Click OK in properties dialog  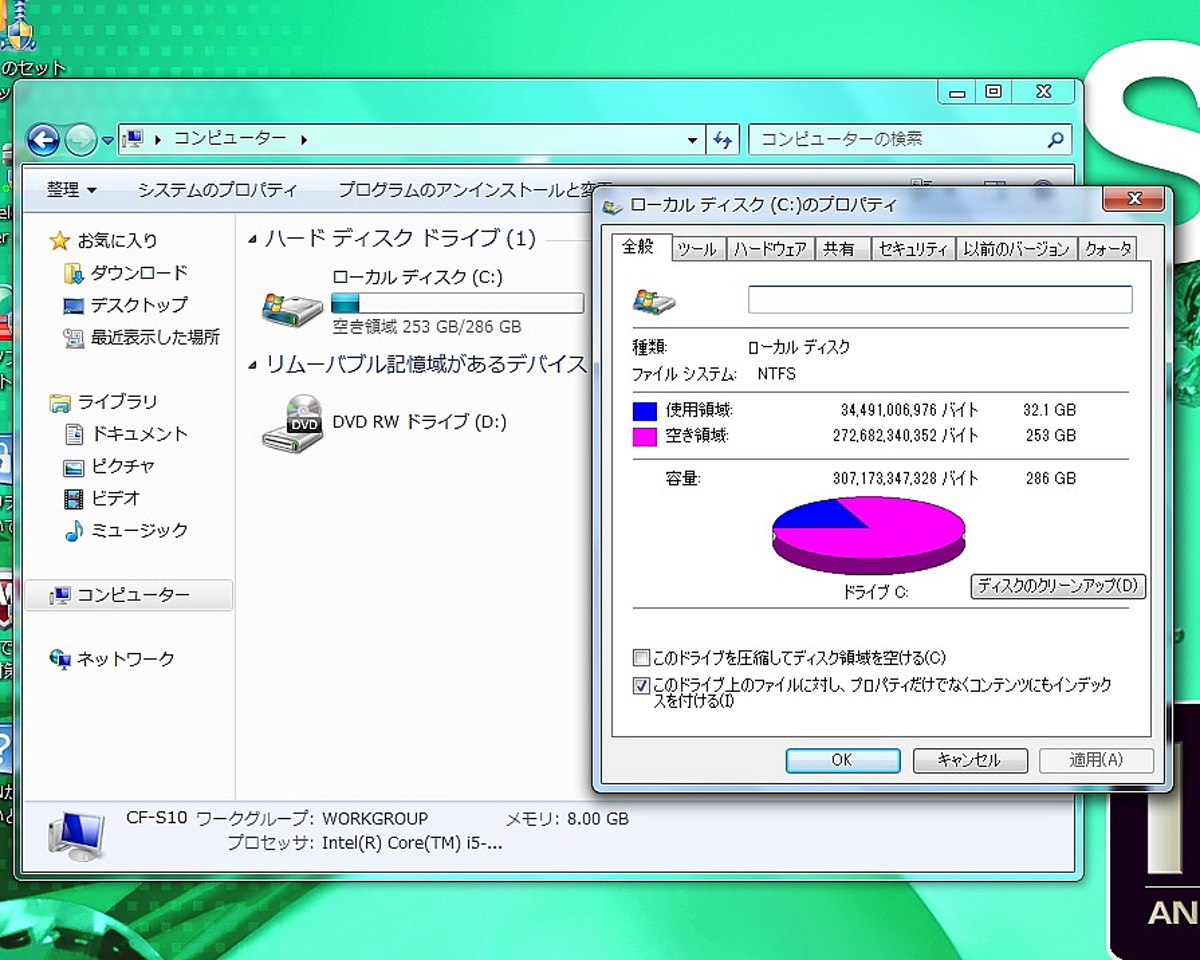click(843, 761)
